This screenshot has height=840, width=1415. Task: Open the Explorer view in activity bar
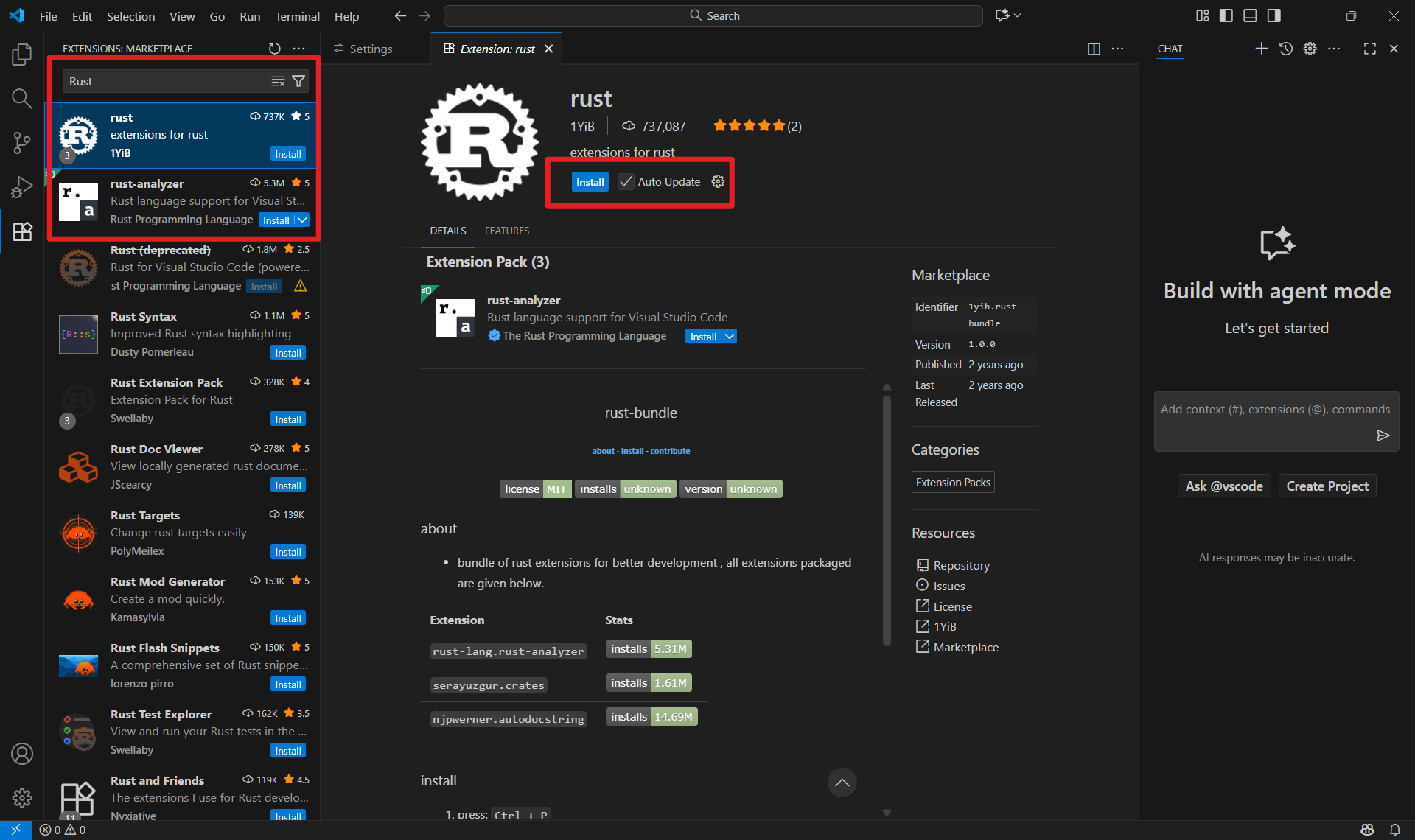pyautogui.click(x=21, y=54)
